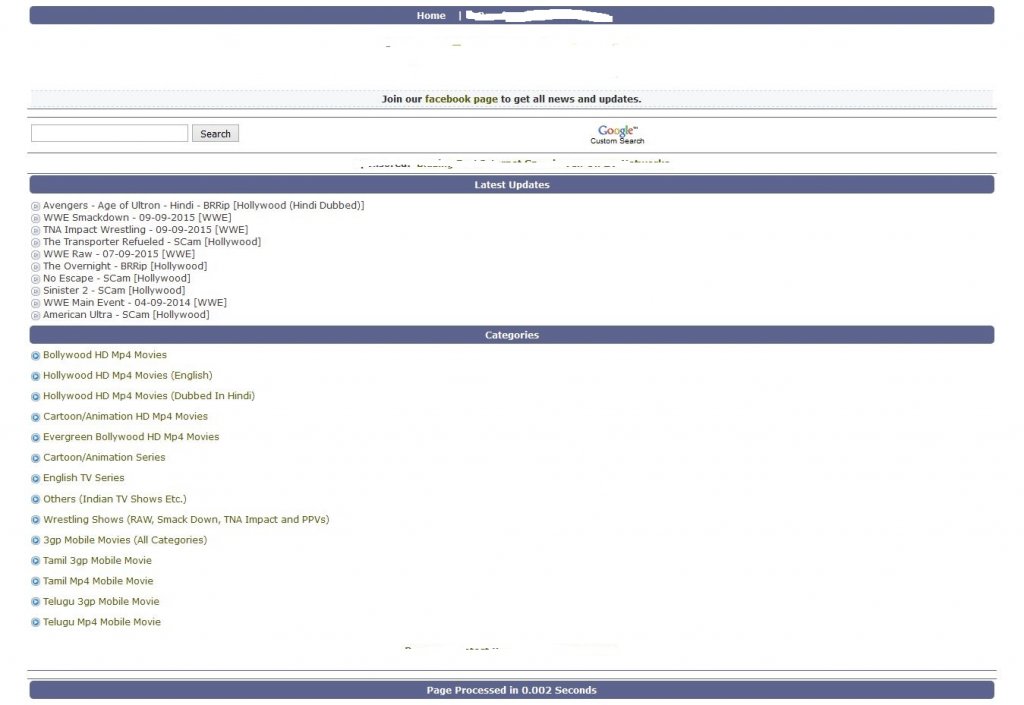The image size is (1024, 705).
Task: Click blue arrow icon beside 3gp Mobile Movies
Action: point(35,540)
